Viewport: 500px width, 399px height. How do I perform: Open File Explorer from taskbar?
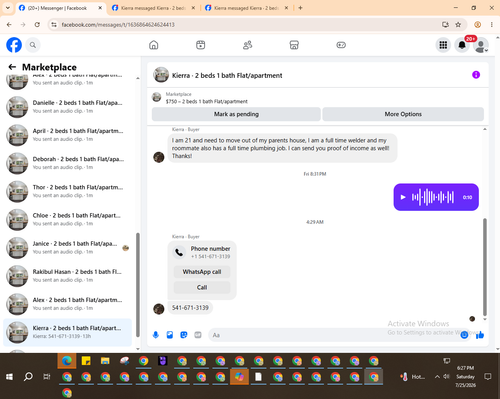point(105,361)
